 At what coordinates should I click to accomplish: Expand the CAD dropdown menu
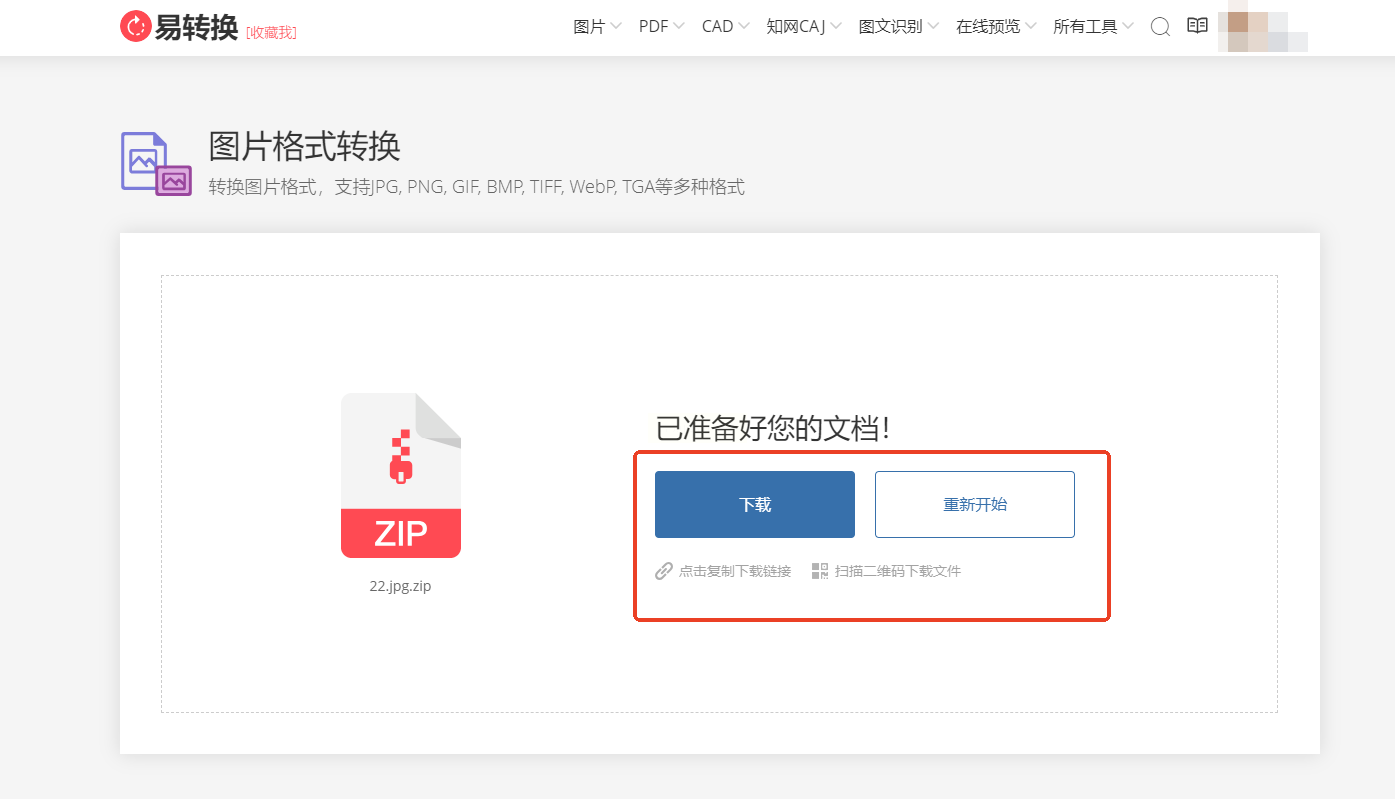[725, 27]
